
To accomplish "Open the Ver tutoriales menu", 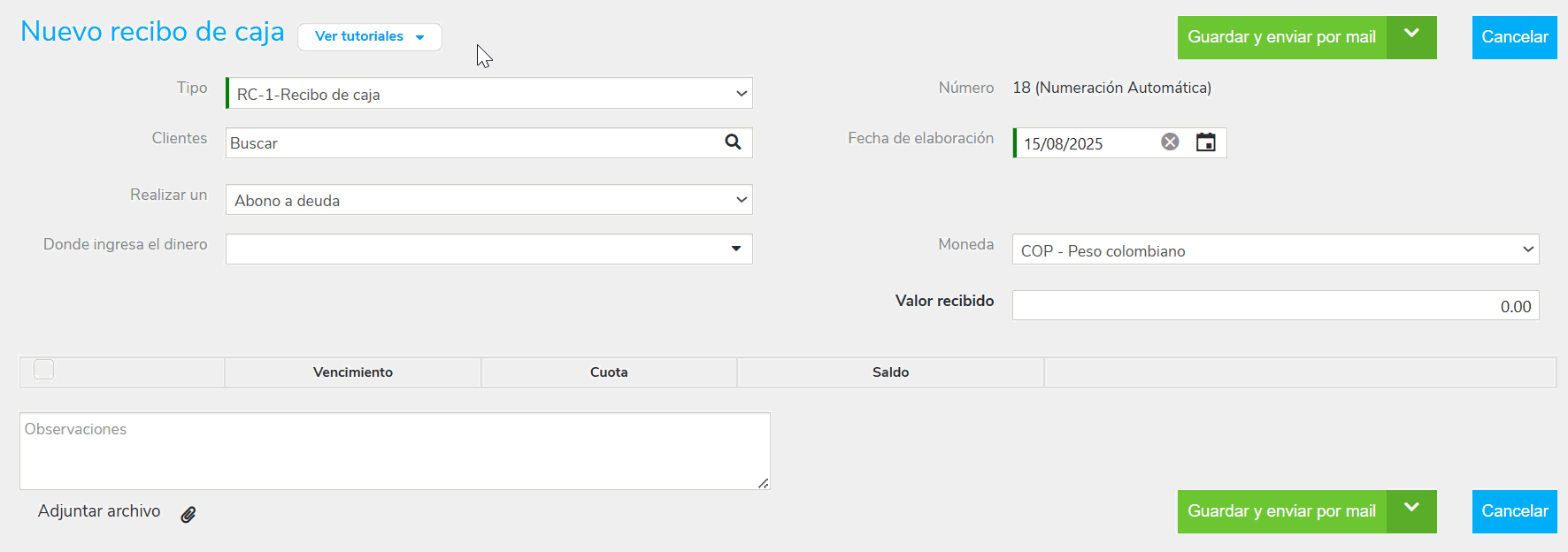I will (x=369, y=37).
